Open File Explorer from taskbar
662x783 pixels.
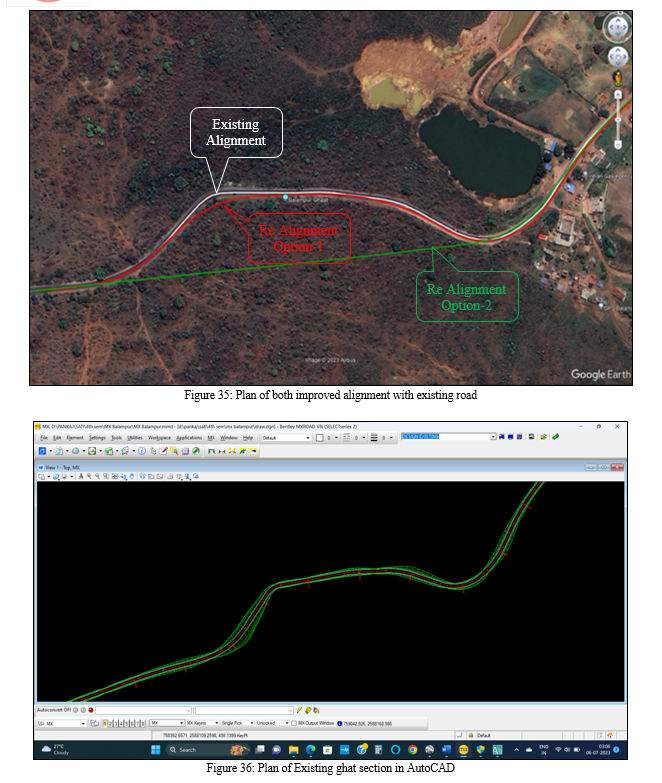(294, 750)
